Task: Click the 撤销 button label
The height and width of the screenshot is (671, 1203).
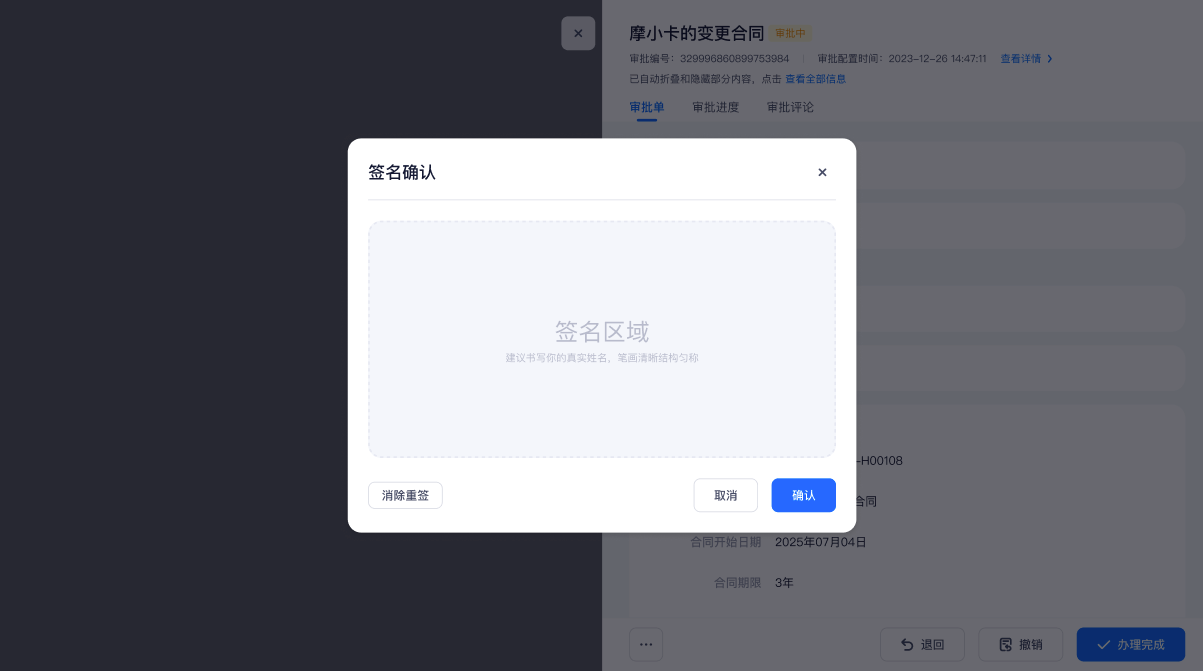Action: click(1030, 645)
